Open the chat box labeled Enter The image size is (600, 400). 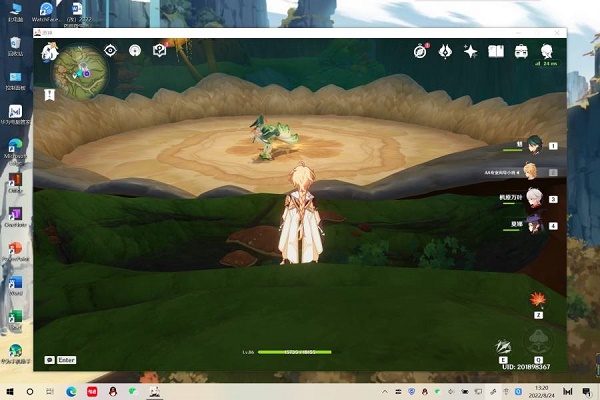pos(61,359)
